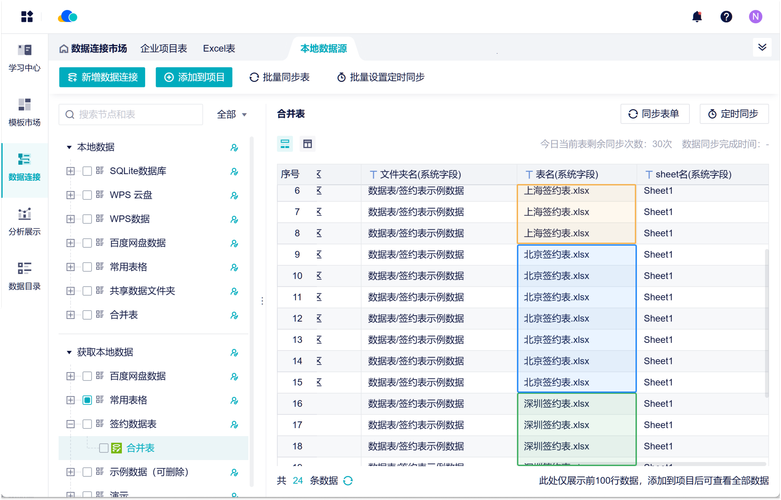Click 批量设置定时同步
Screen dimensions: 781x500
381,77
